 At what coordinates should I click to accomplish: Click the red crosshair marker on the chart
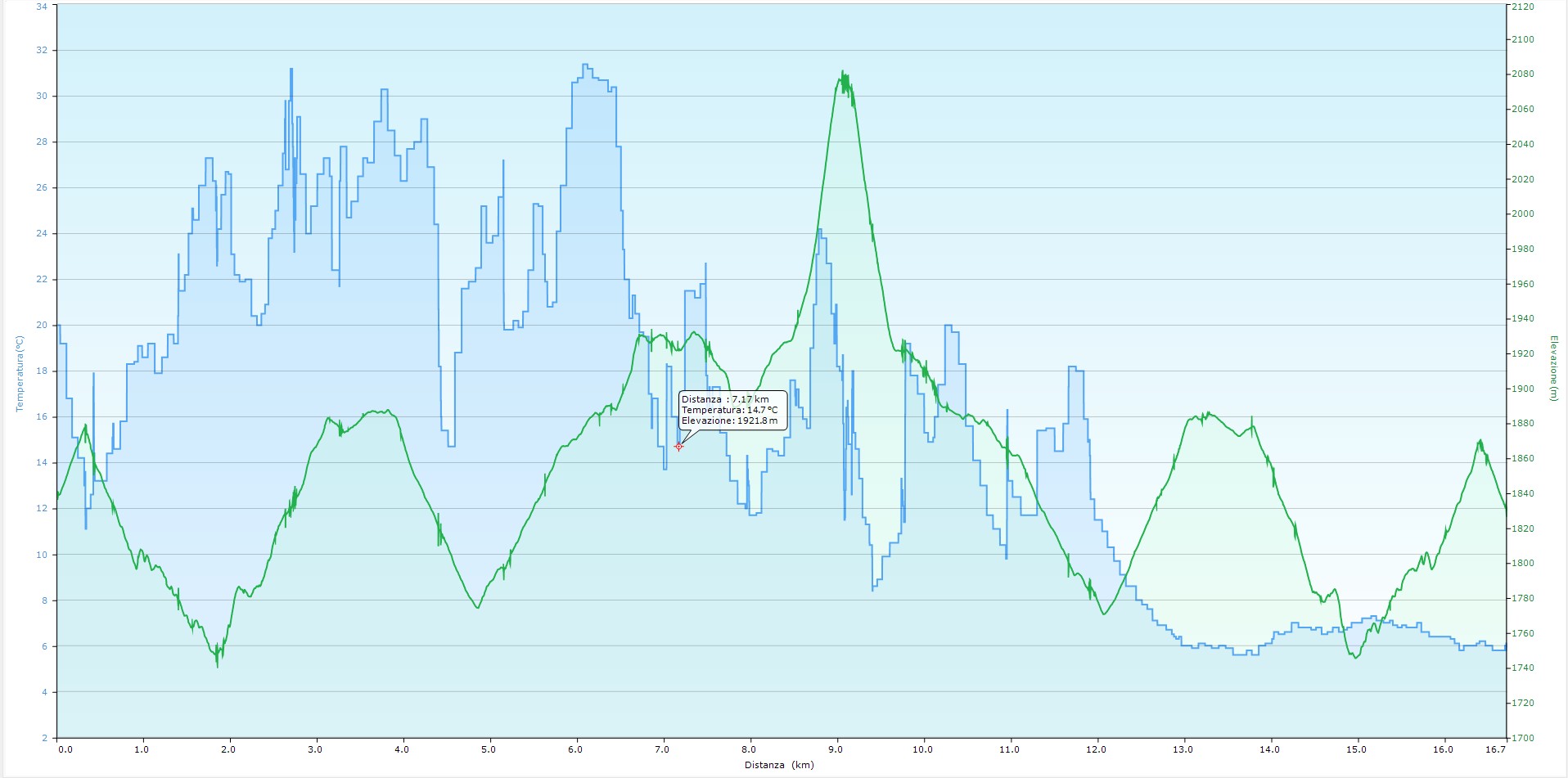[678, 447]
